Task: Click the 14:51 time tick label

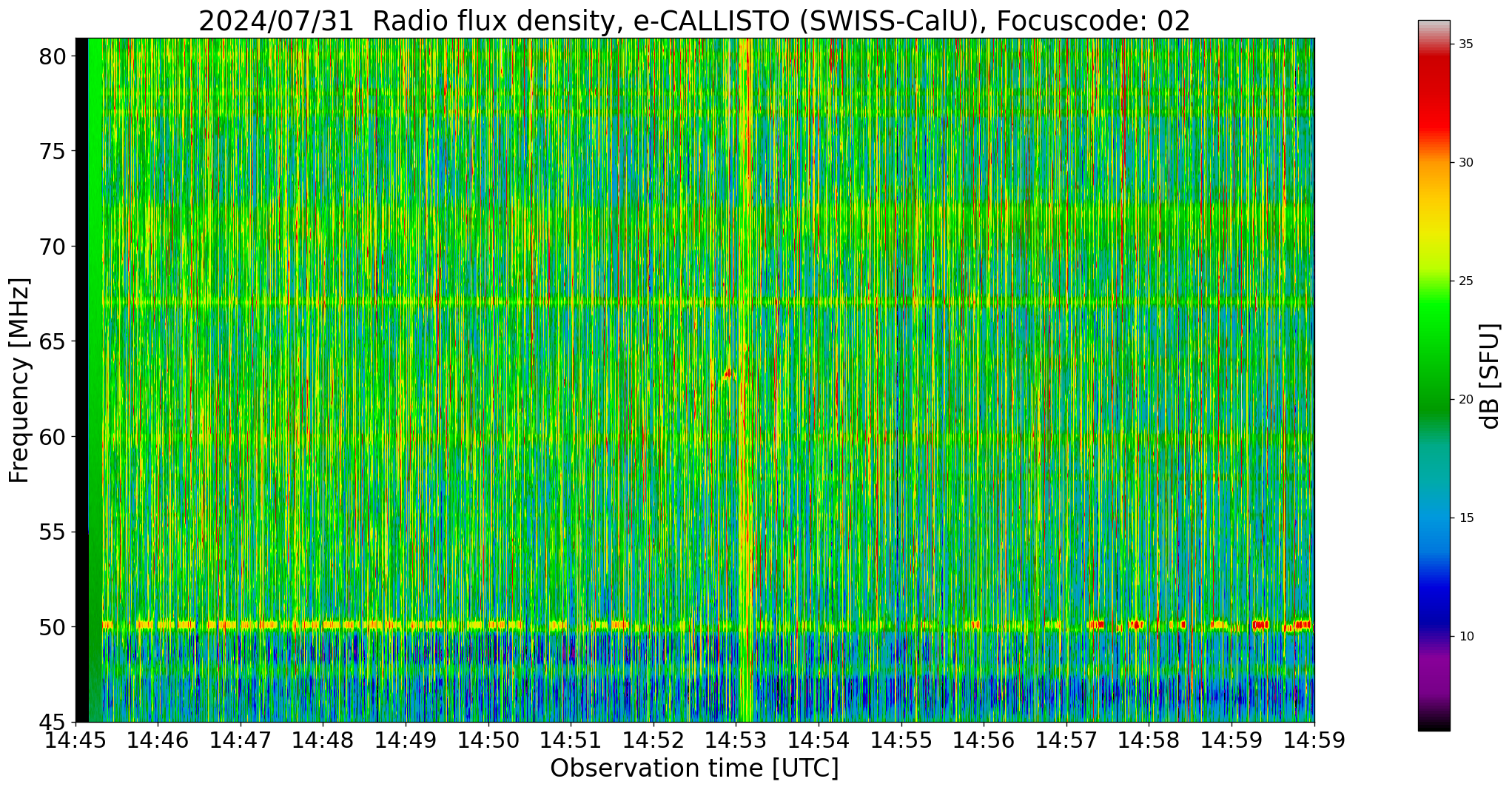Action: pos(571,740)
